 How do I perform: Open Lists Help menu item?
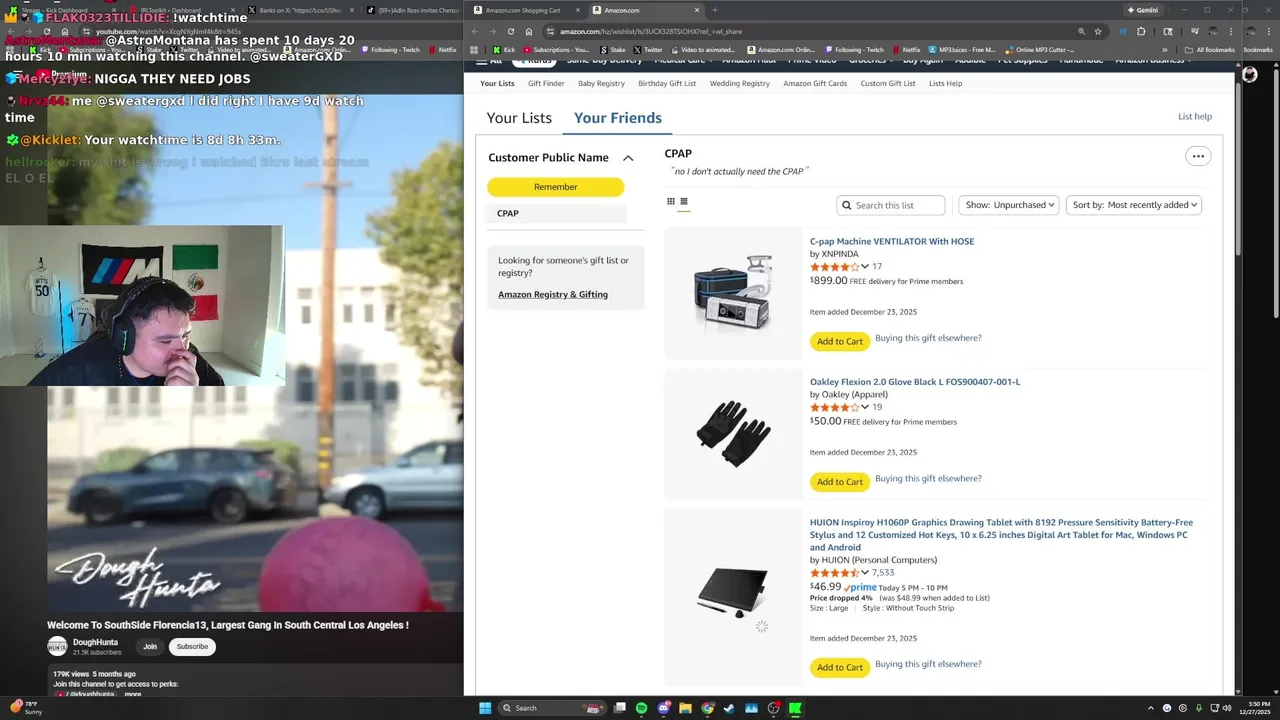point(945,83)
